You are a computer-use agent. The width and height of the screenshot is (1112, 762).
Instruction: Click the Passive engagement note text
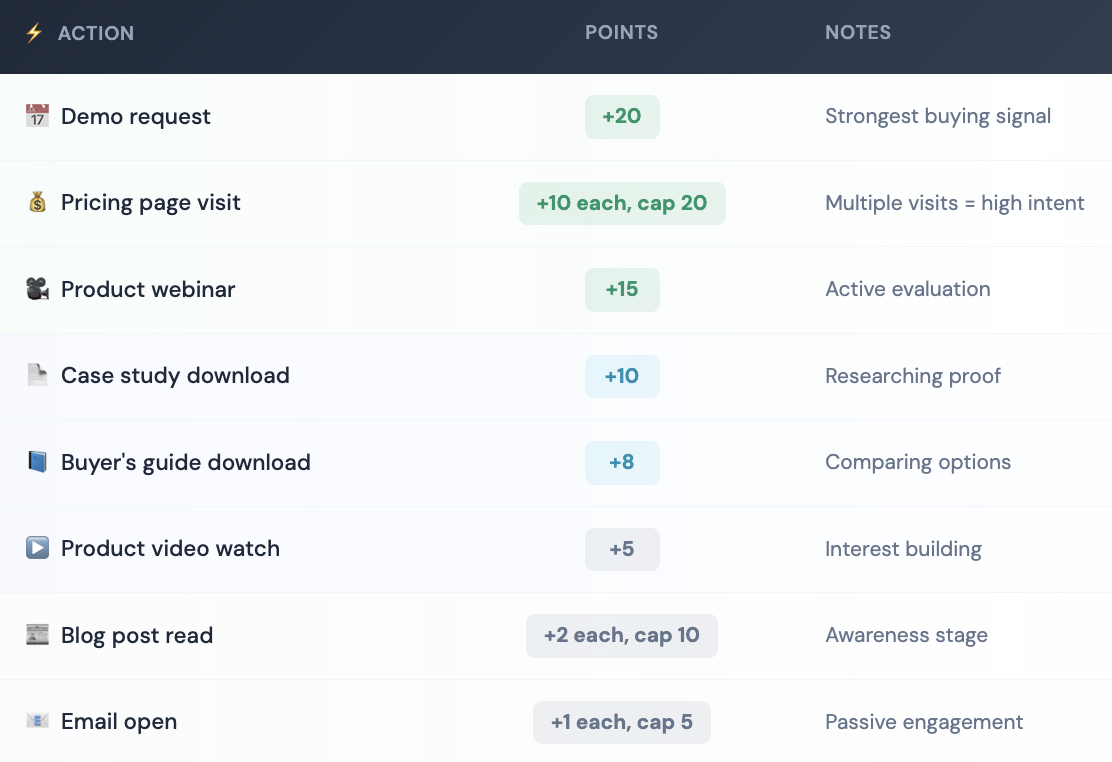coord(923,722)
